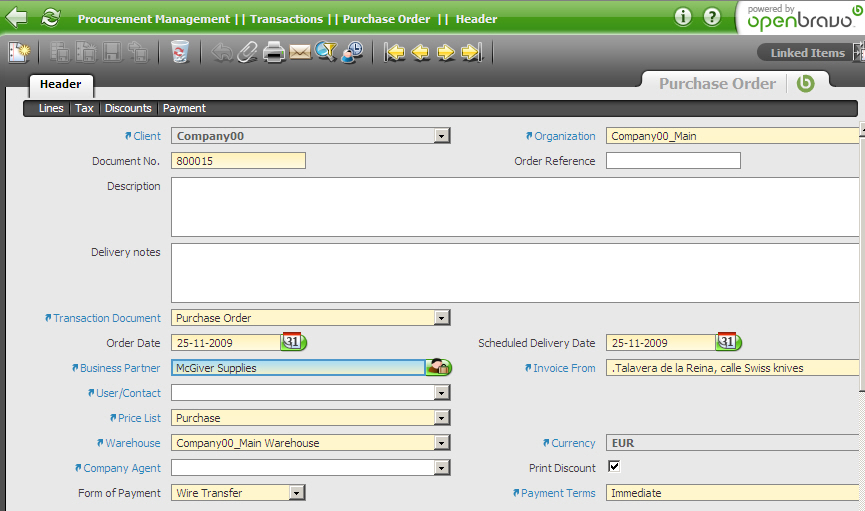Click the back arrow in the green header

(16, 17)
